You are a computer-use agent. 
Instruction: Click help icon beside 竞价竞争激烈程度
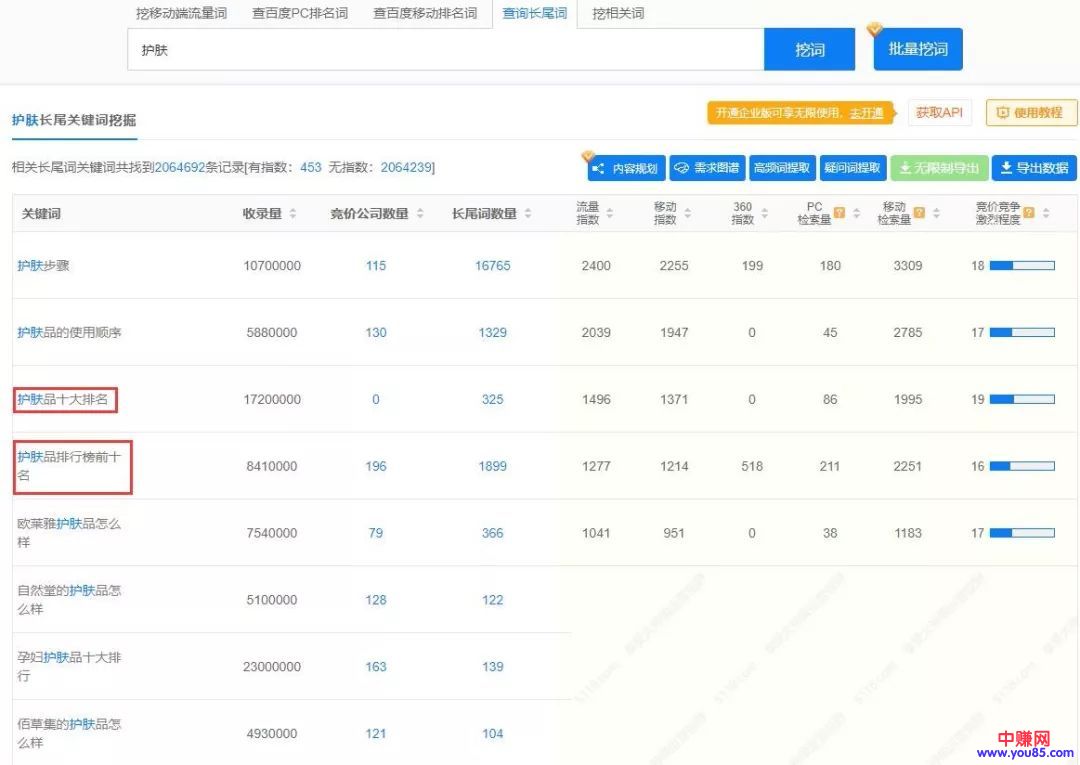pyautogui.click(x=1029, y=213)
